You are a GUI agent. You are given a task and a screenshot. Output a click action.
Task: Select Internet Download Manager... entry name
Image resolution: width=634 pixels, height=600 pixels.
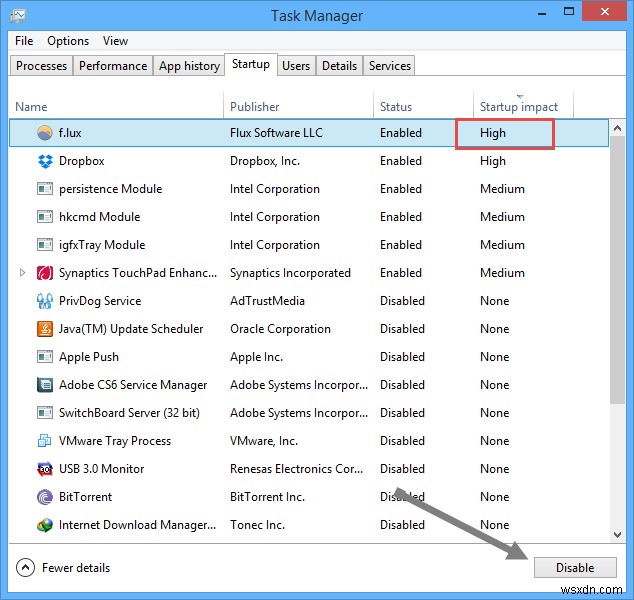tap(137, 525)
